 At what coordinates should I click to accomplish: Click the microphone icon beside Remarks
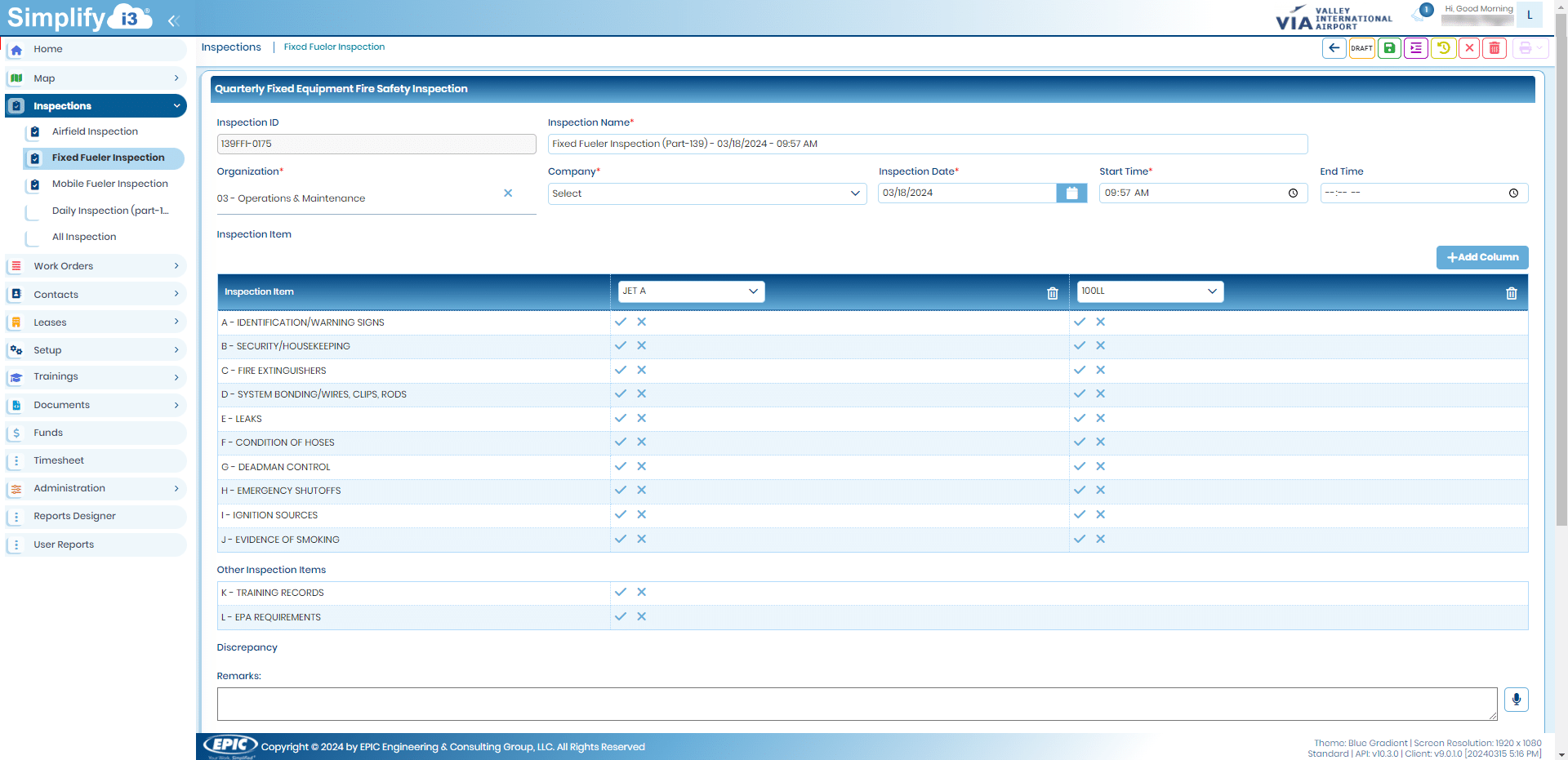(x=1516, y=700)
